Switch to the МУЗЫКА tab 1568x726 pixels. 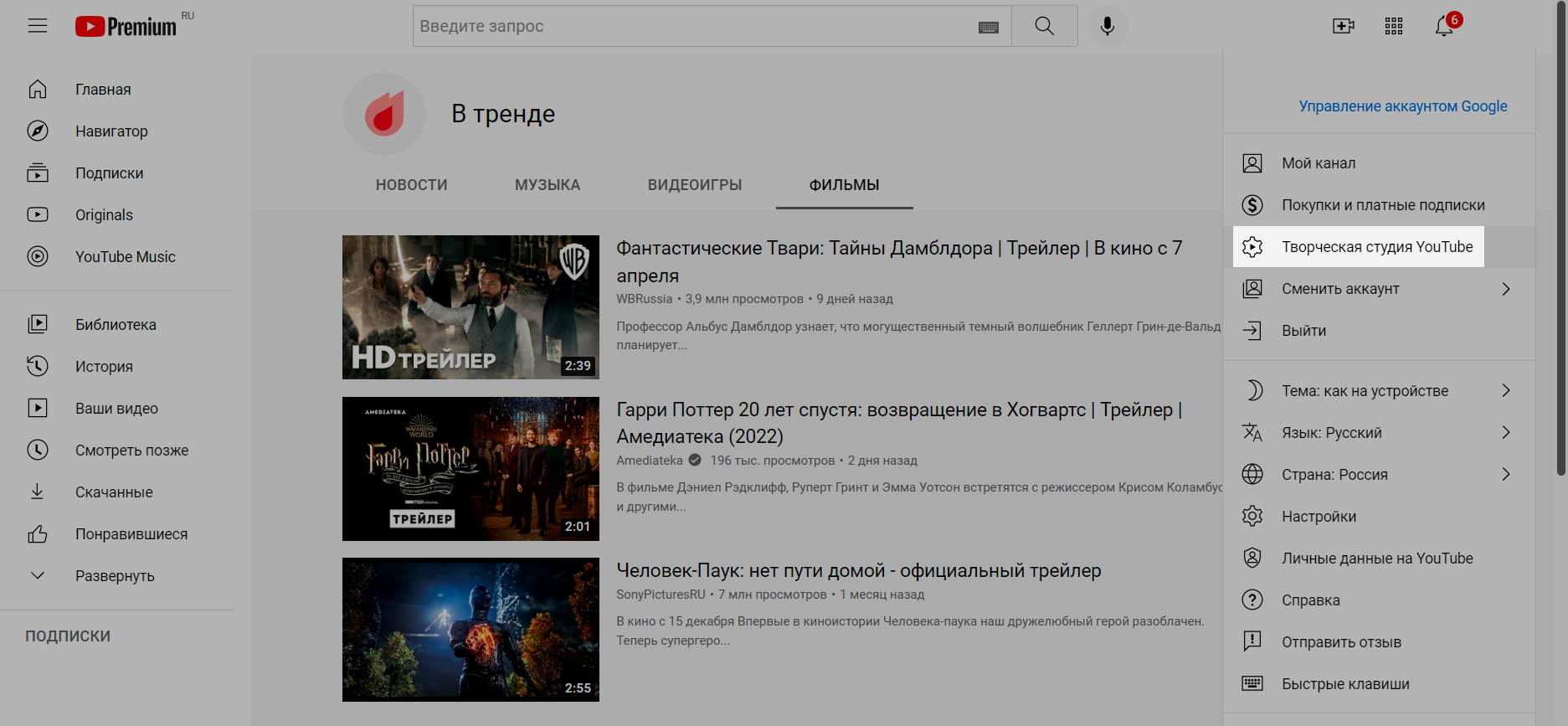(548, 185)
